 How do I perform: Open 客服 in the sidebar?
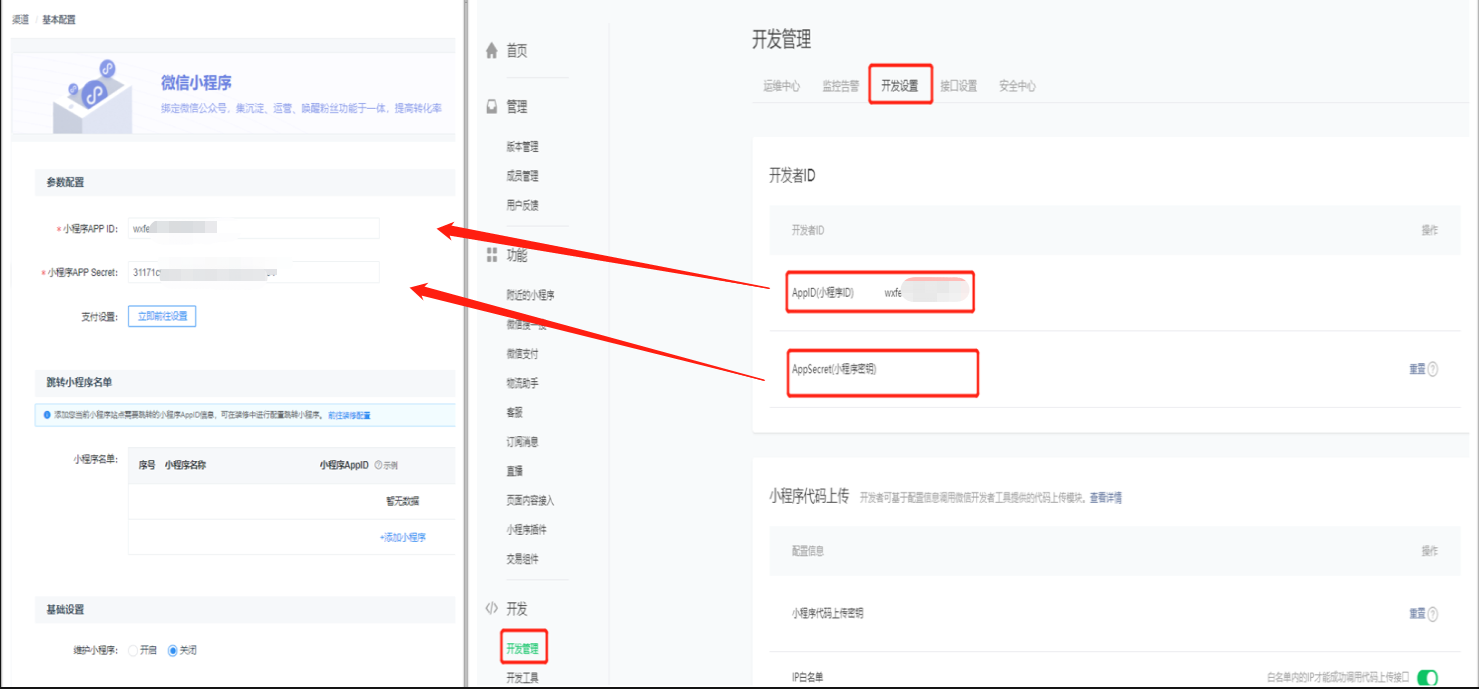tap(514, 412)
